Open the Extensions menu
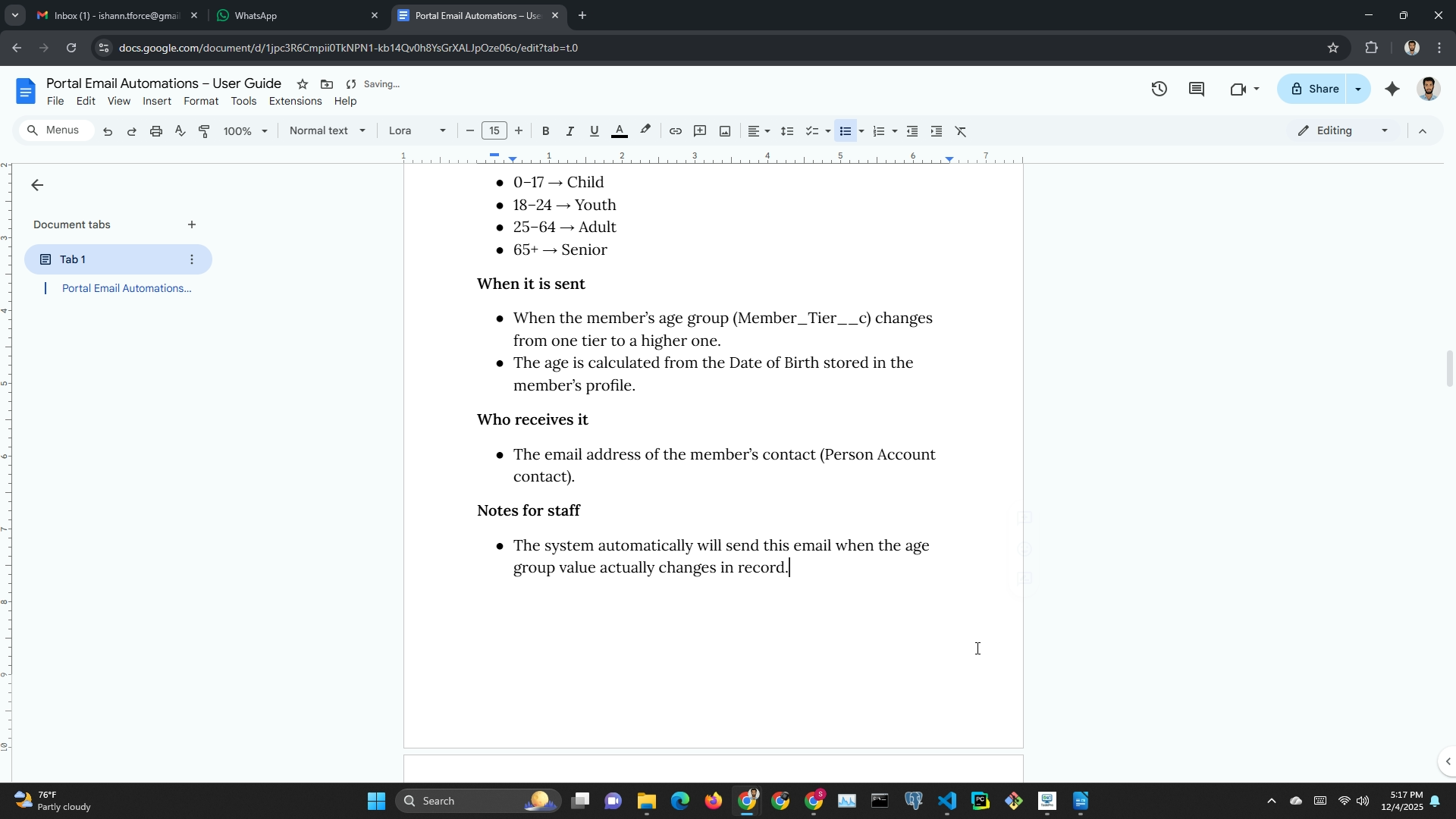Image resolution: width=1456 pixels, height=819 pixels. tap(295, 102)
